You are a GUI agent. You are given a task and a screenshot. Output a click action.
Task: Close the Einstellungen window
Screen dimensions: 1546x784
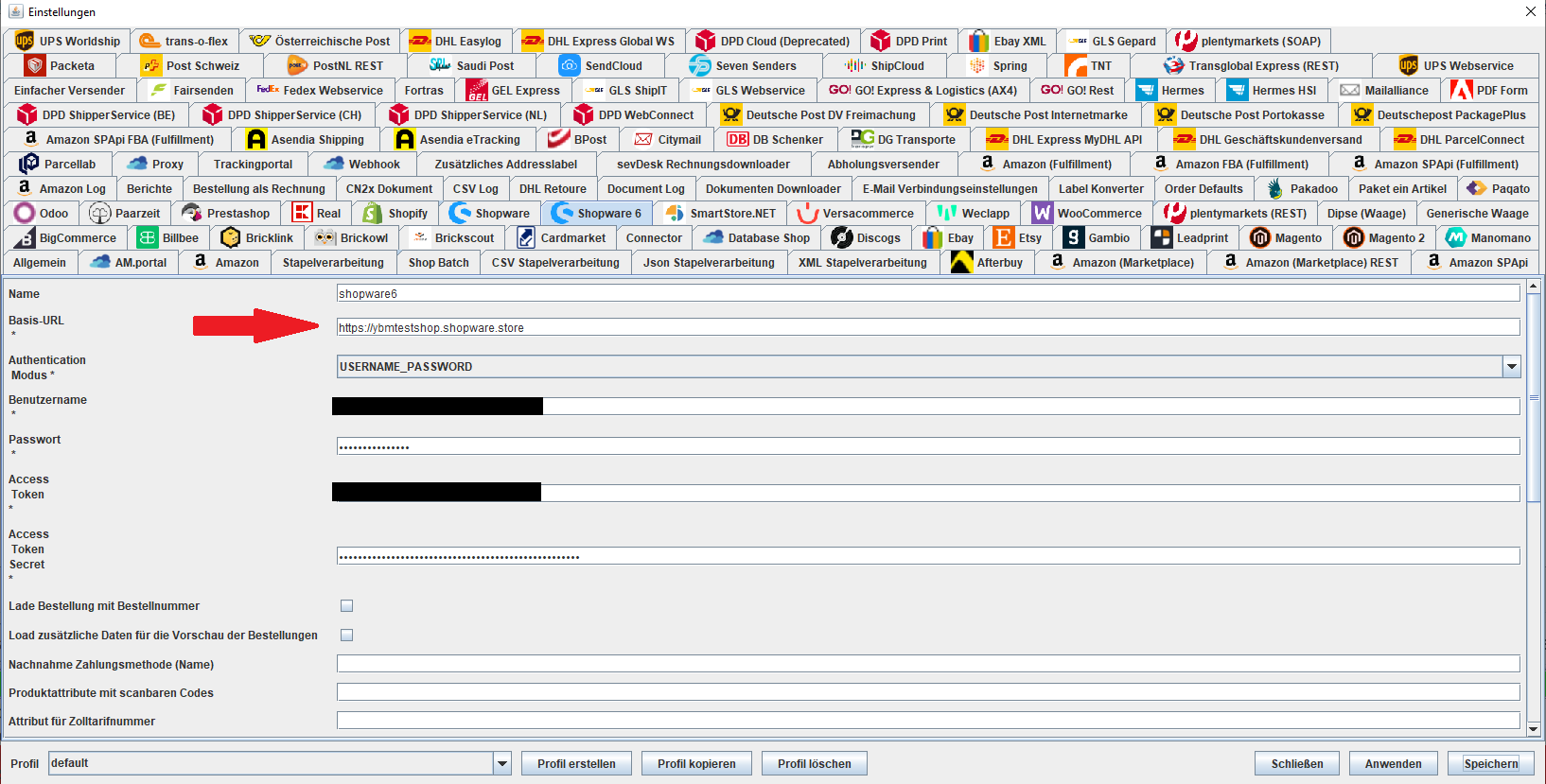pyautogui.click(x=1530, y=11)
